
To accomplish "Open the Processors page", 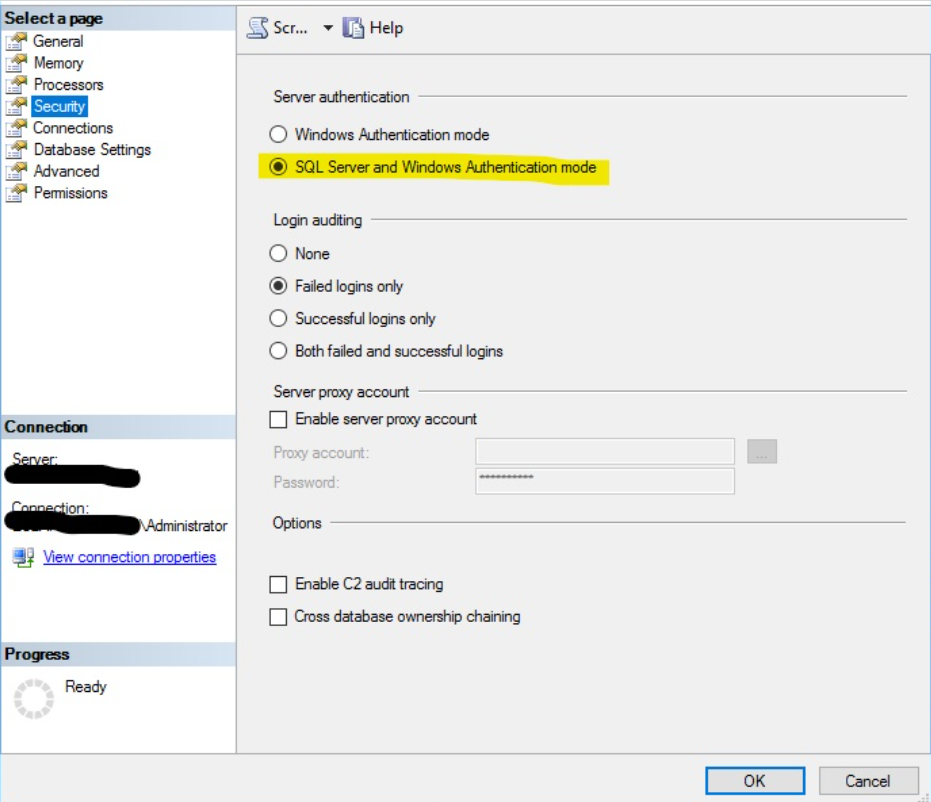I will (68, 85).
